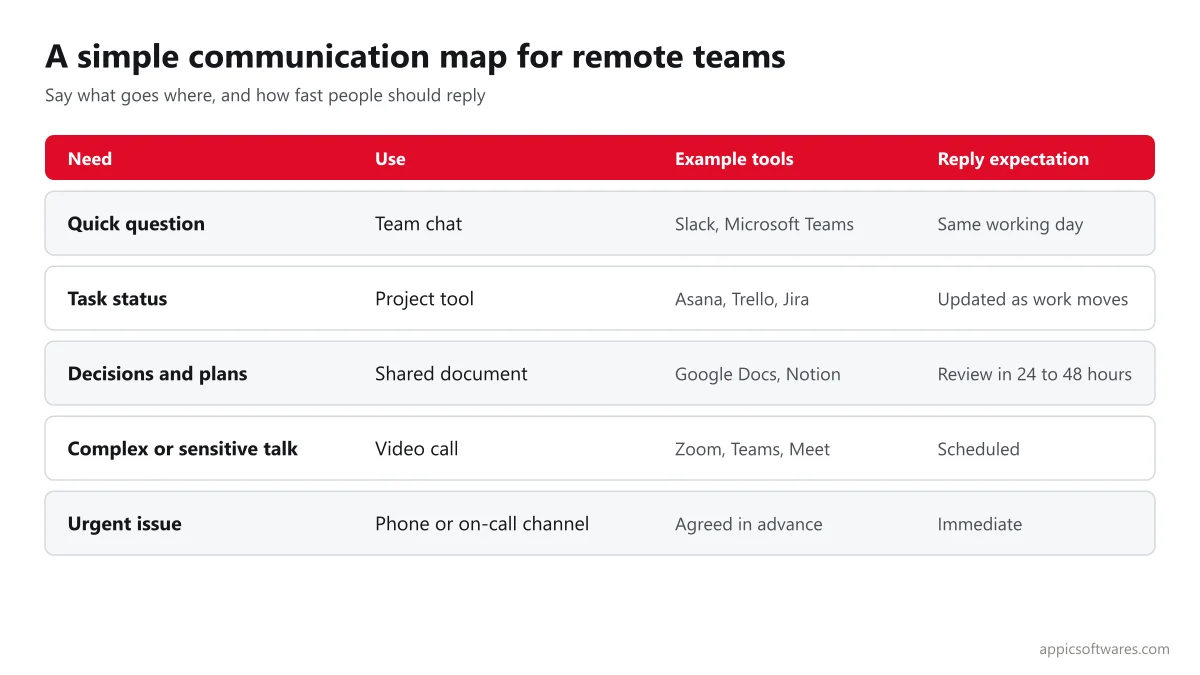Click the 'Need' column header

[x=90, y=159]
